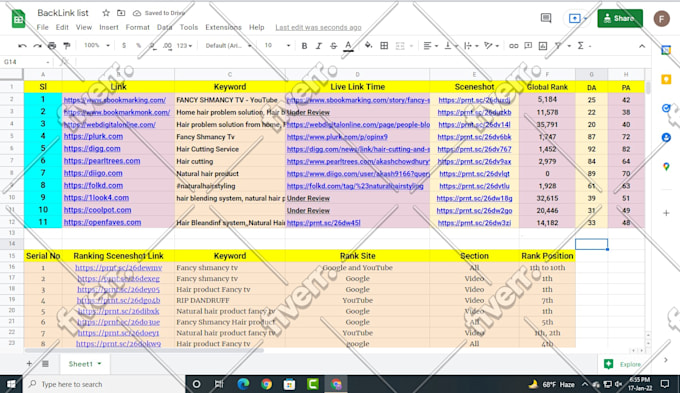Open text wrapping dropdown
The height and width of the screenshot is (393, 680).
[471, 46]
